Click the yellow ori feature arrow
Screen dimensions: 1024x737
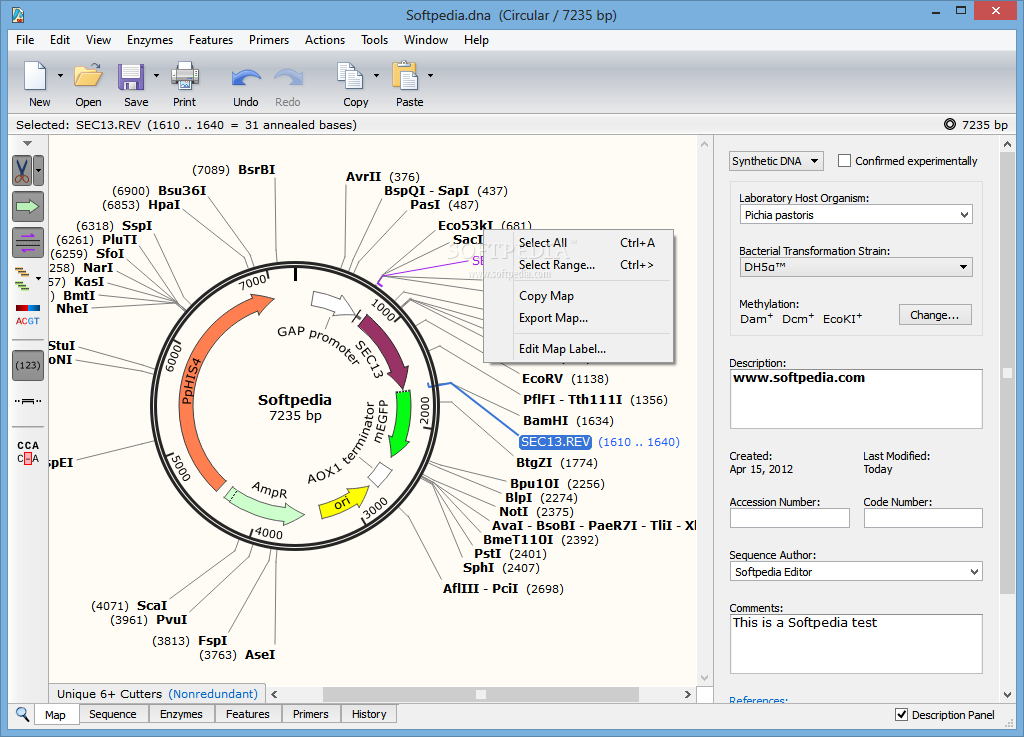tap(344, 503)
